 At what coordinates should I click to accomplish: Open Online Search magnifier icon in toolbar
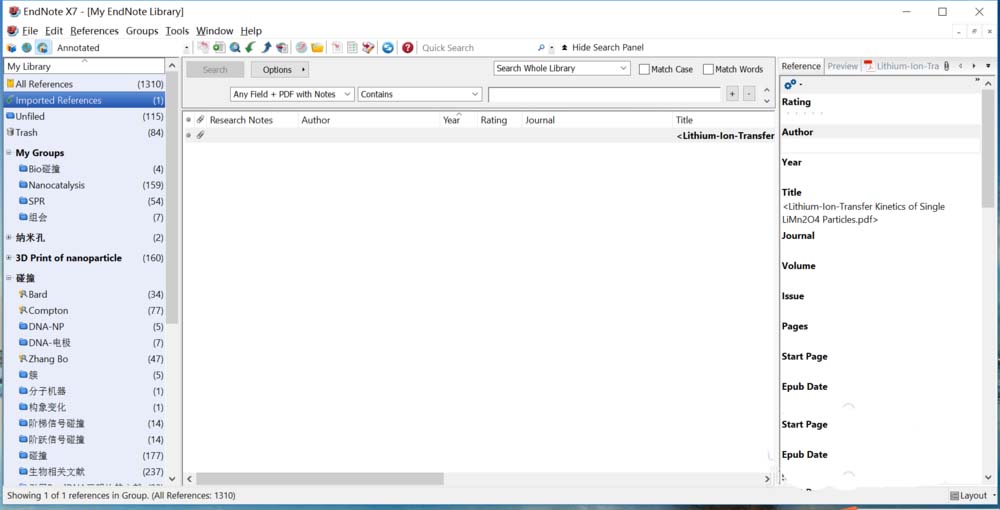pyautogui.click(x=235, y=48)
